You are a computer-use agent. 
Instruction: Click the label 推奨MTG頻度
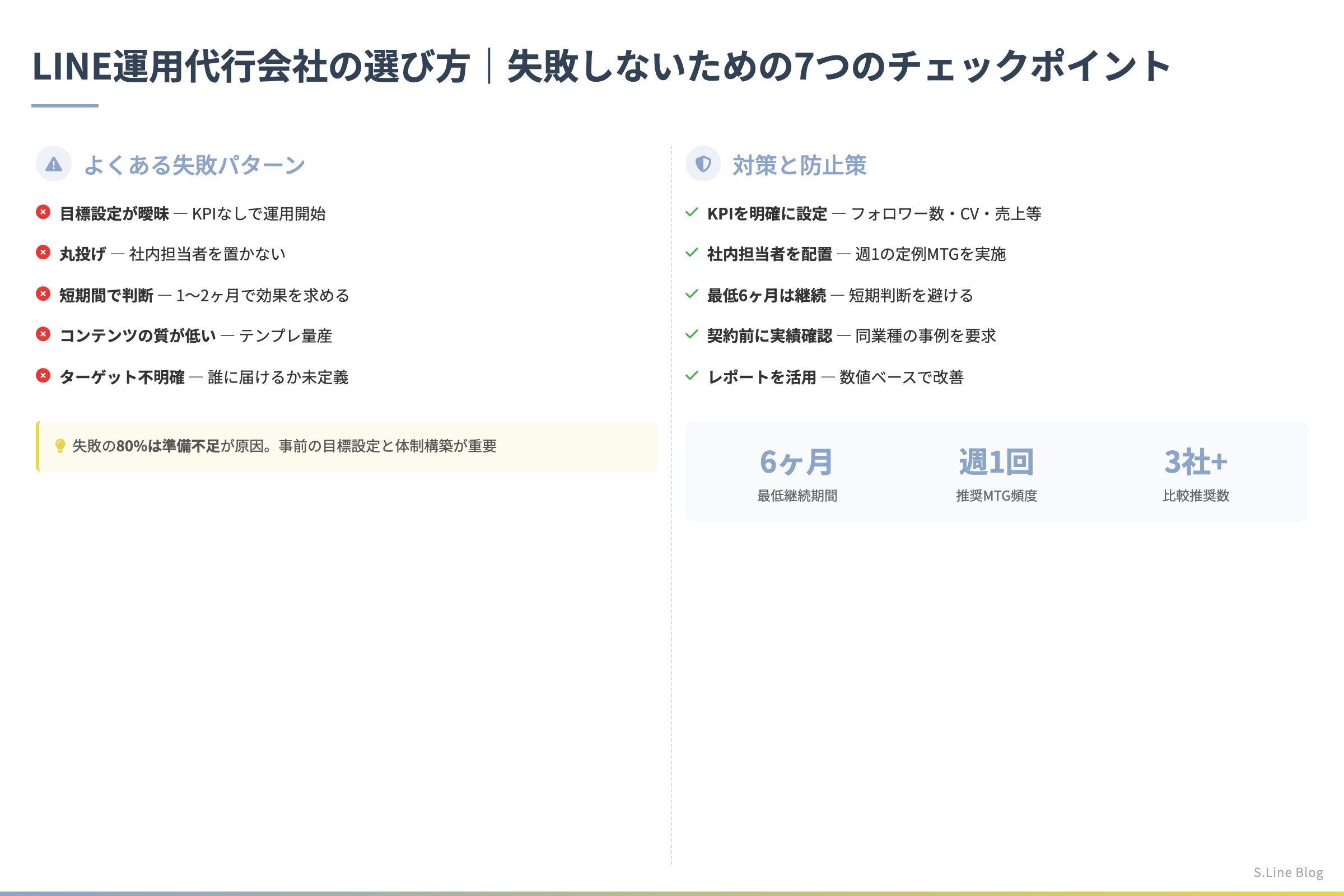pyautogui.click(x=997, y=496)
